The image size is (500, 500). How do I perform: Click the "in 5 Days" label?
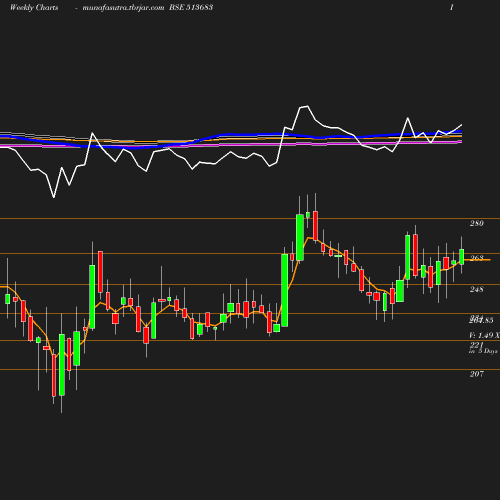tap(483, 351)
